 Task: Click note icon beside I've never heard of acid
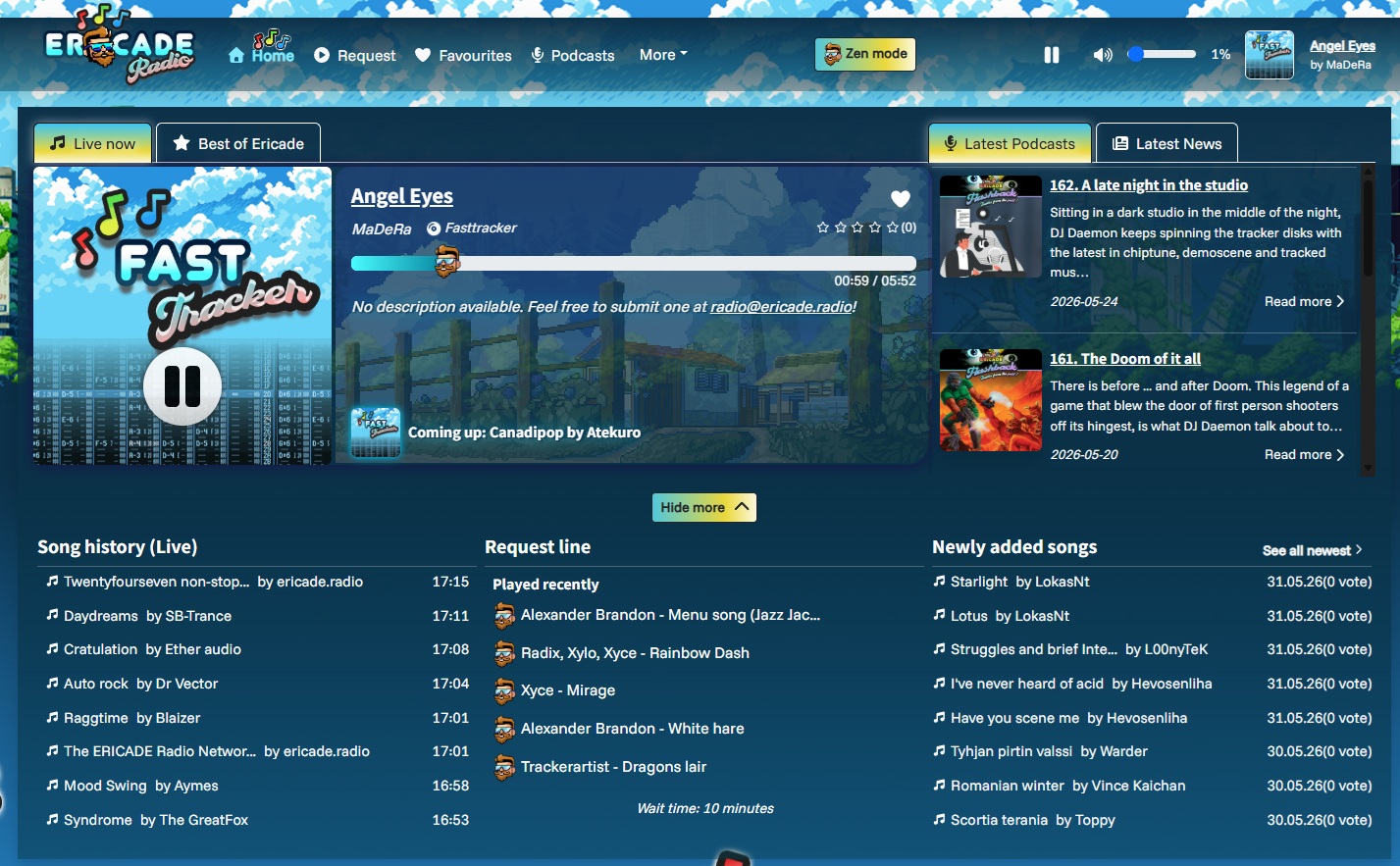[x=939, y=683]
